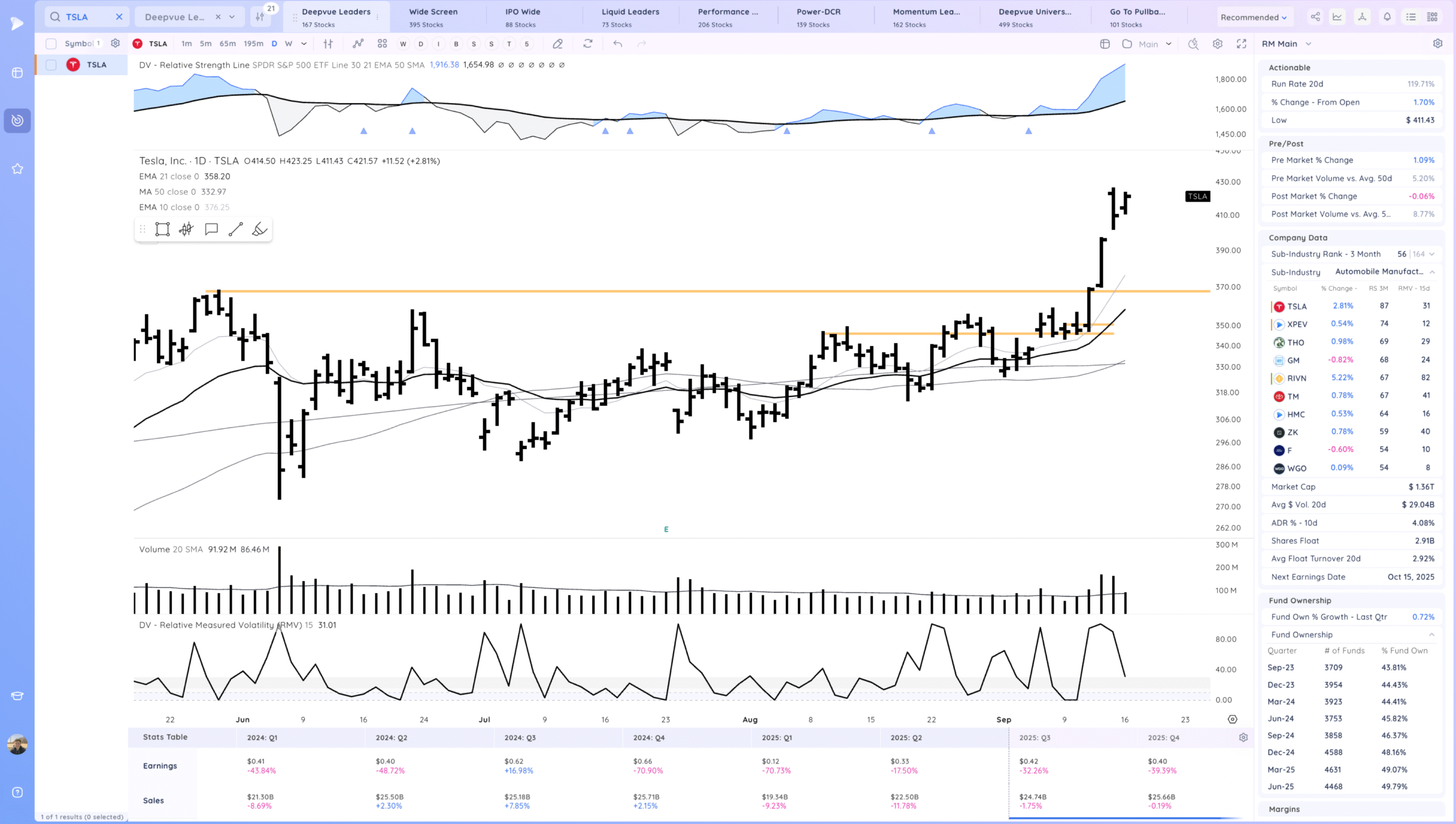Click the line chart view icon
This screenshot has width=1456, height=824.
[1337, 17]
